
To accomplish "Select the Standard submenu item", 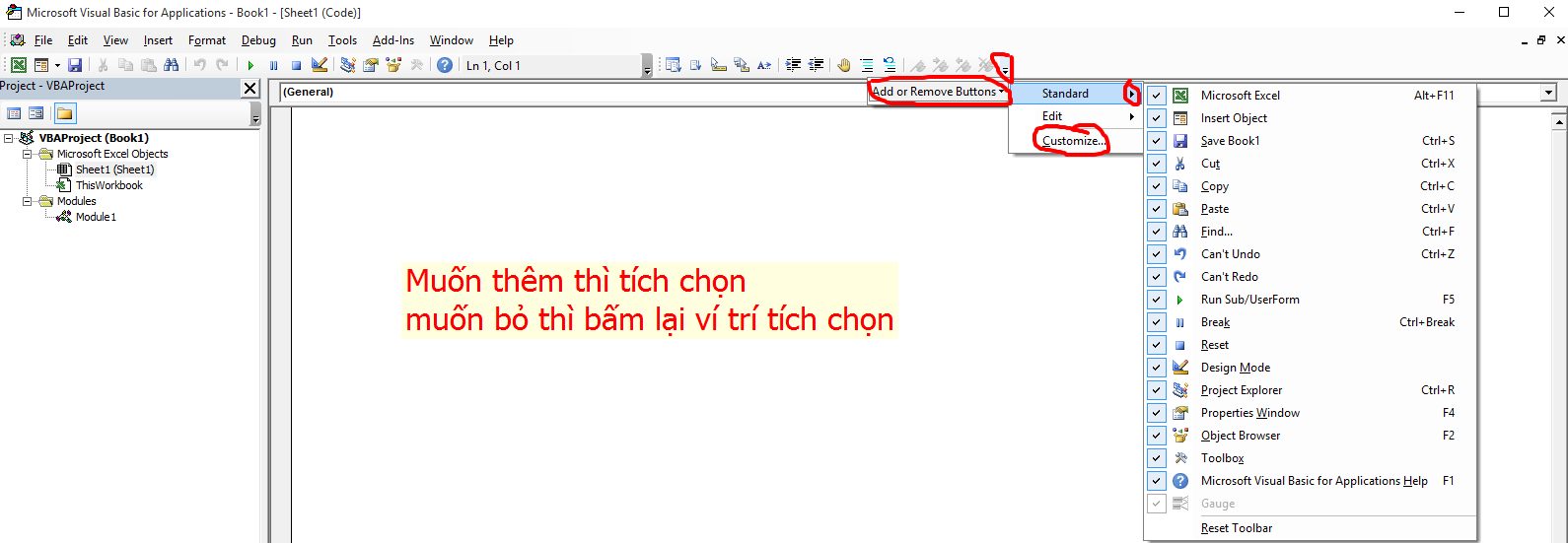I will [1075, 94].
